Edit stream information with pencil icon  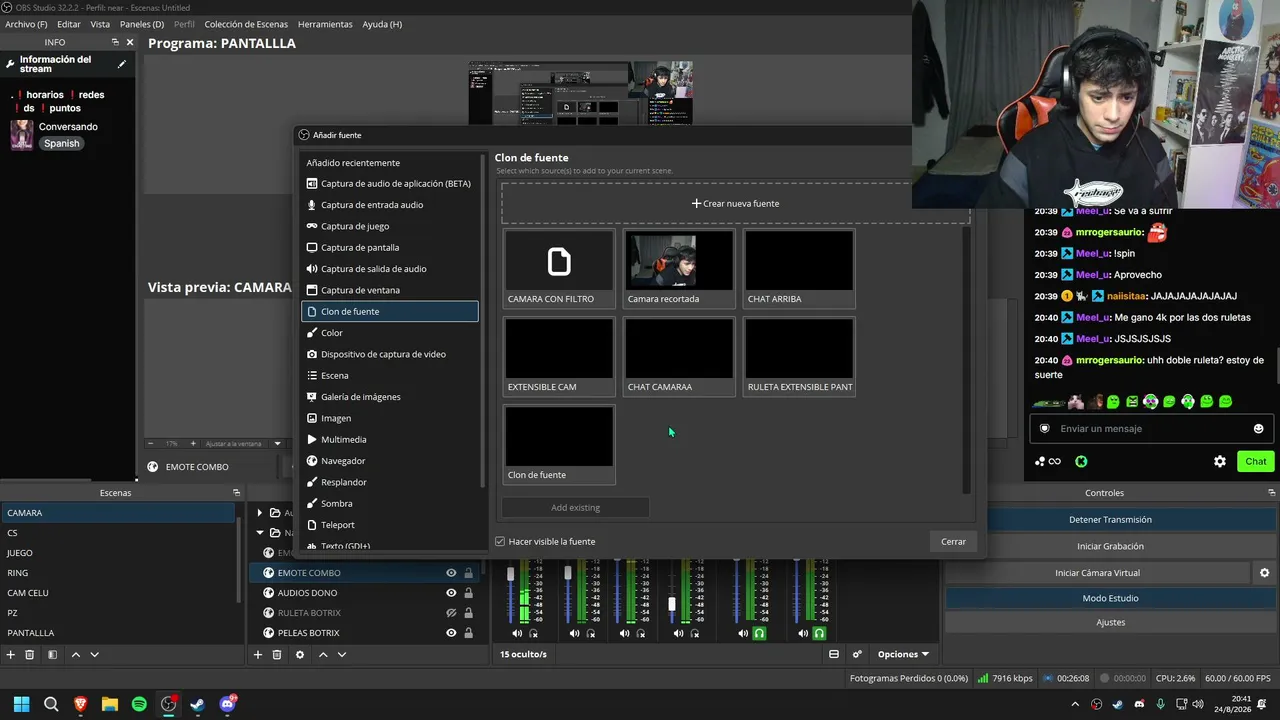pyautogui.click(x=122, y=64)
